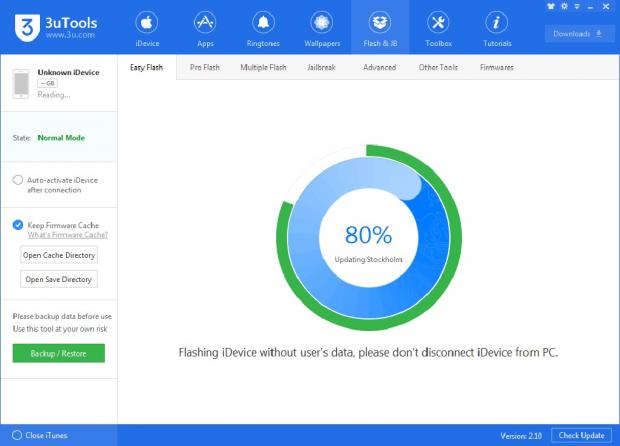Open settings via the gear icon
The height and width of the screenshot is (446, 620).
564,6
